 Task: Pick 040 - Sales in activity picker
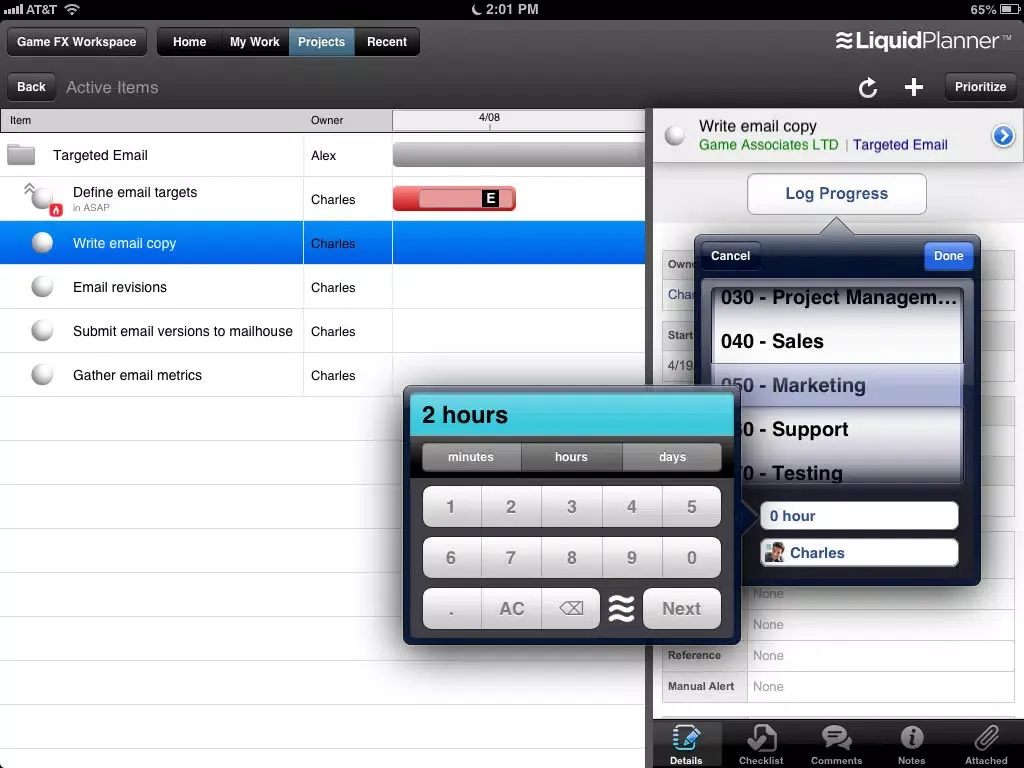coord(838,341)
